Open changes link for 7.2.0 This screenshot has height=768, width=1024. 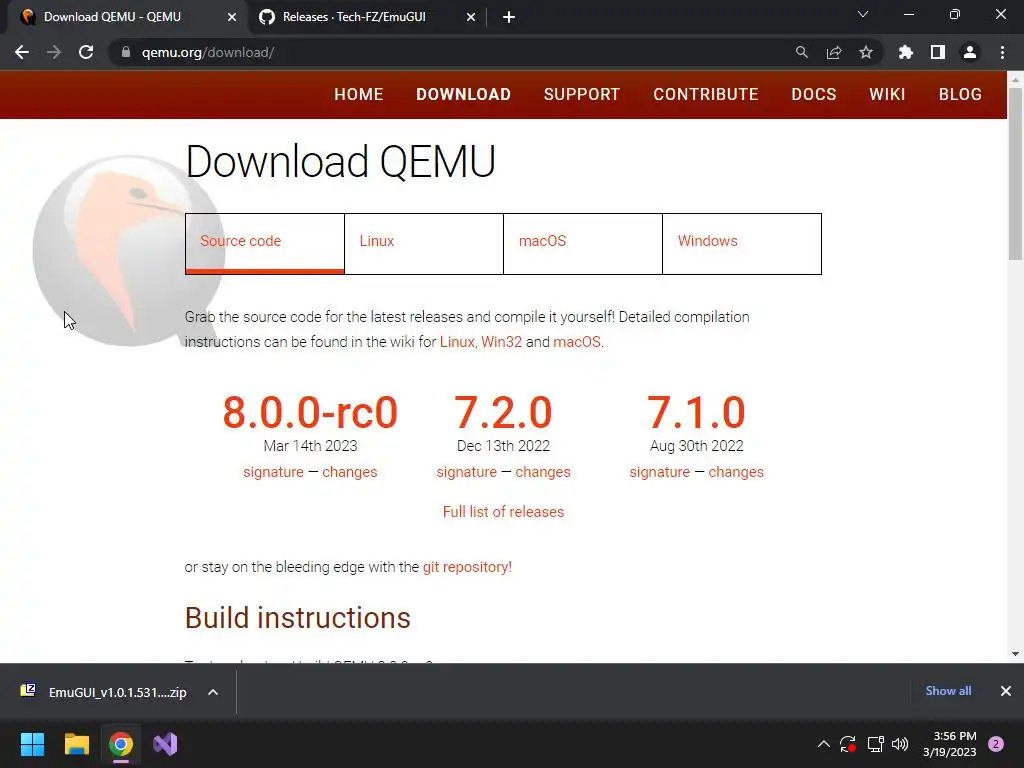tap(543, 472)
